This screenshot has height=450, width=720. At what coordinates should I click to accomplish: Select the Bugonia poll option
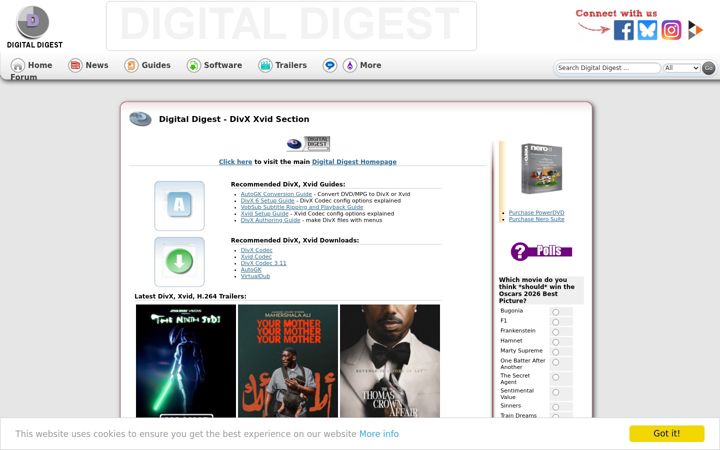556,312
